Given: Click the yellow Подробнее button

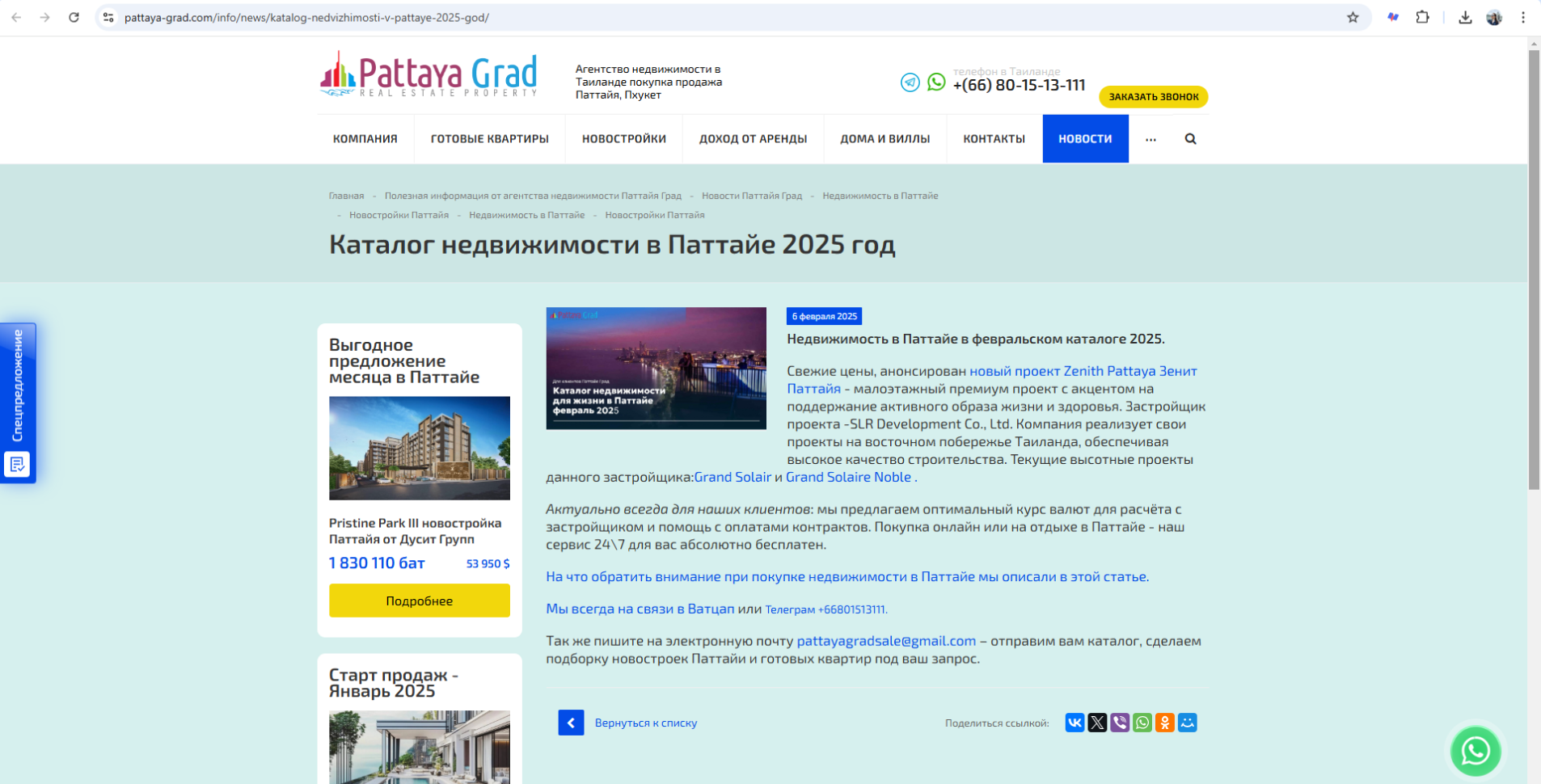Looking at the screenshot, I should 420,601.
